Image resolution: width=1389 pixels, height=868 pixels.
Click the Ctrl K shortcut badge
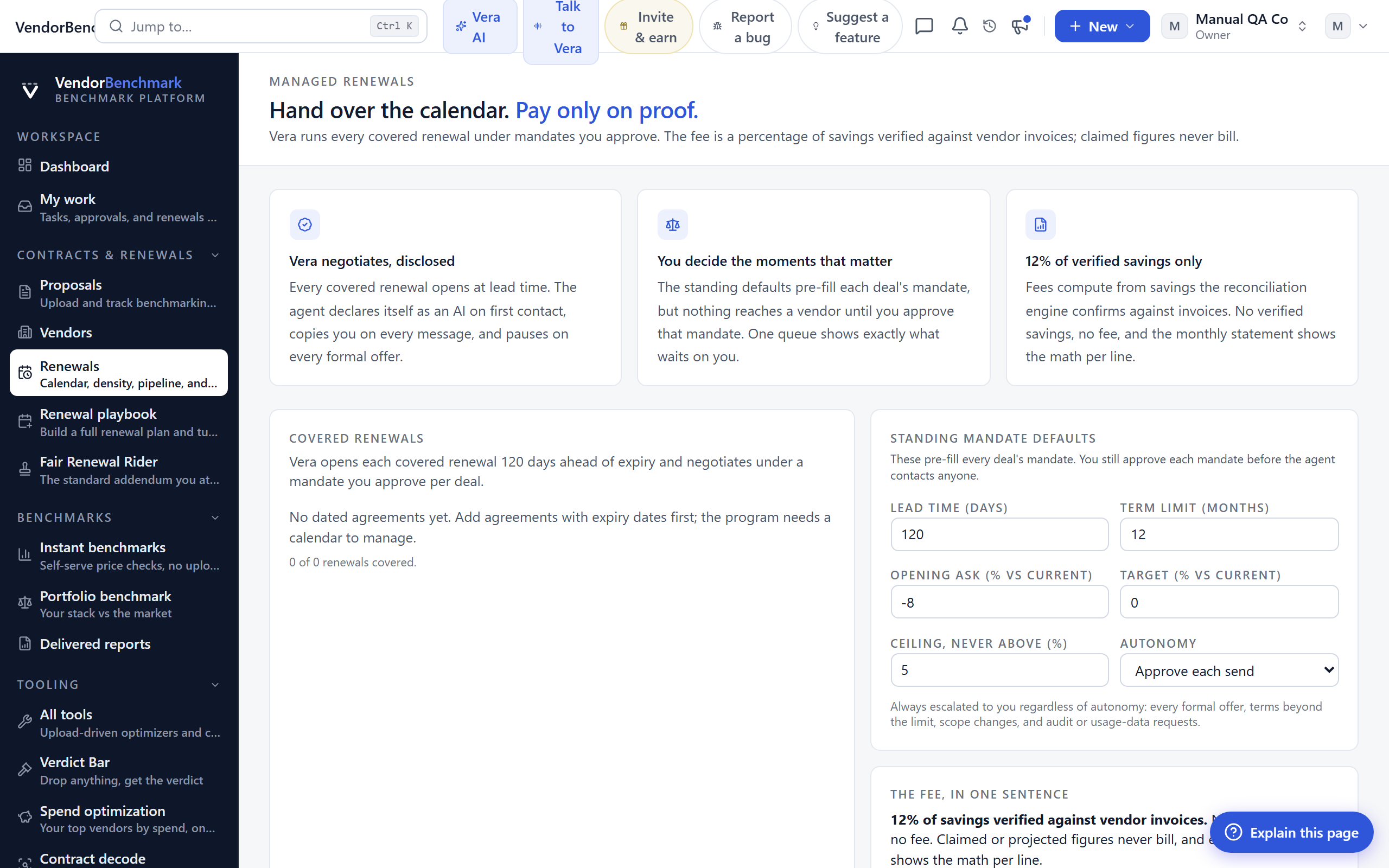click(x=394, y=26)
